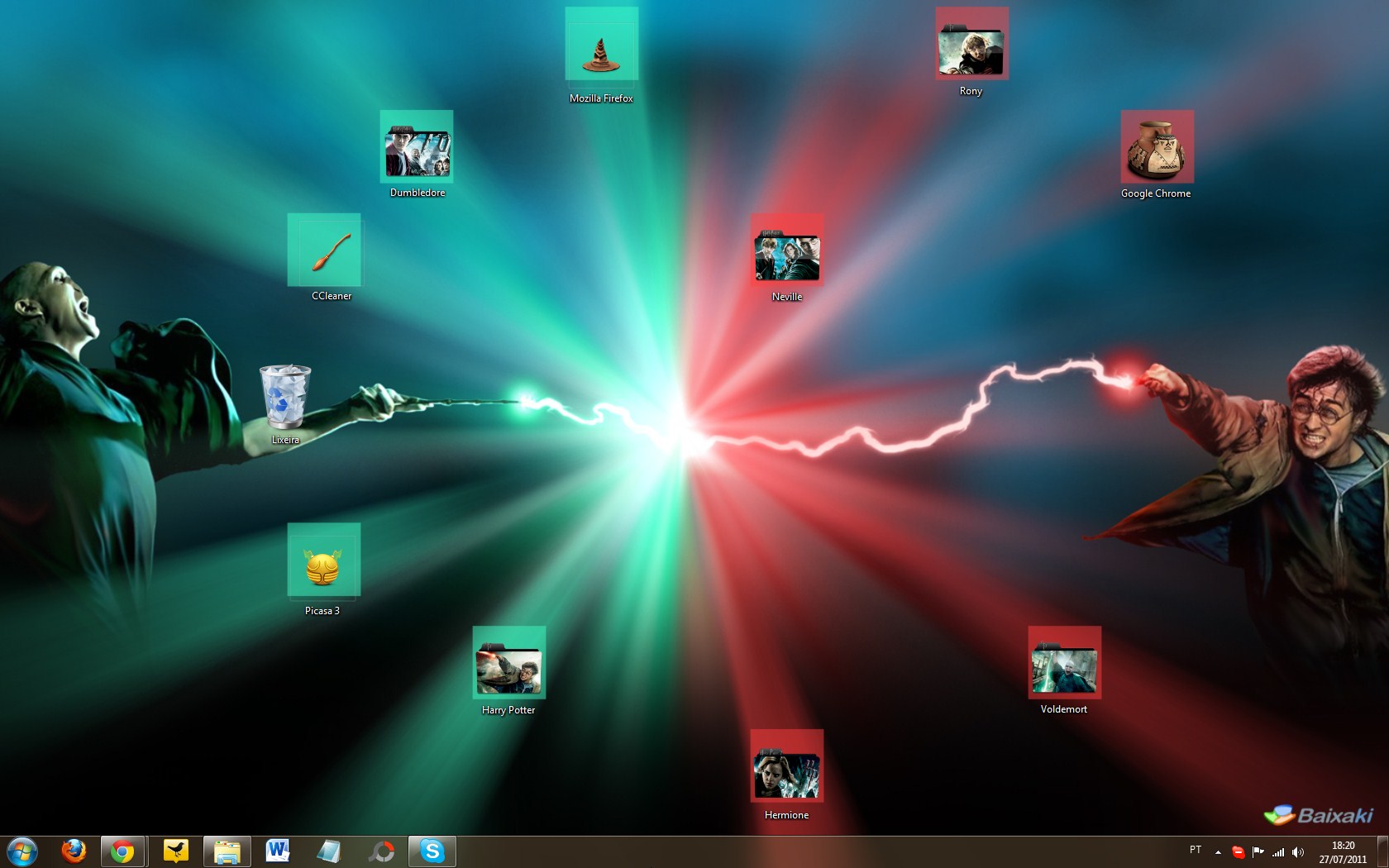Open the notepad icon in the taskbar
Viewport: 1389px width, 868px height.
click(329, 851)
